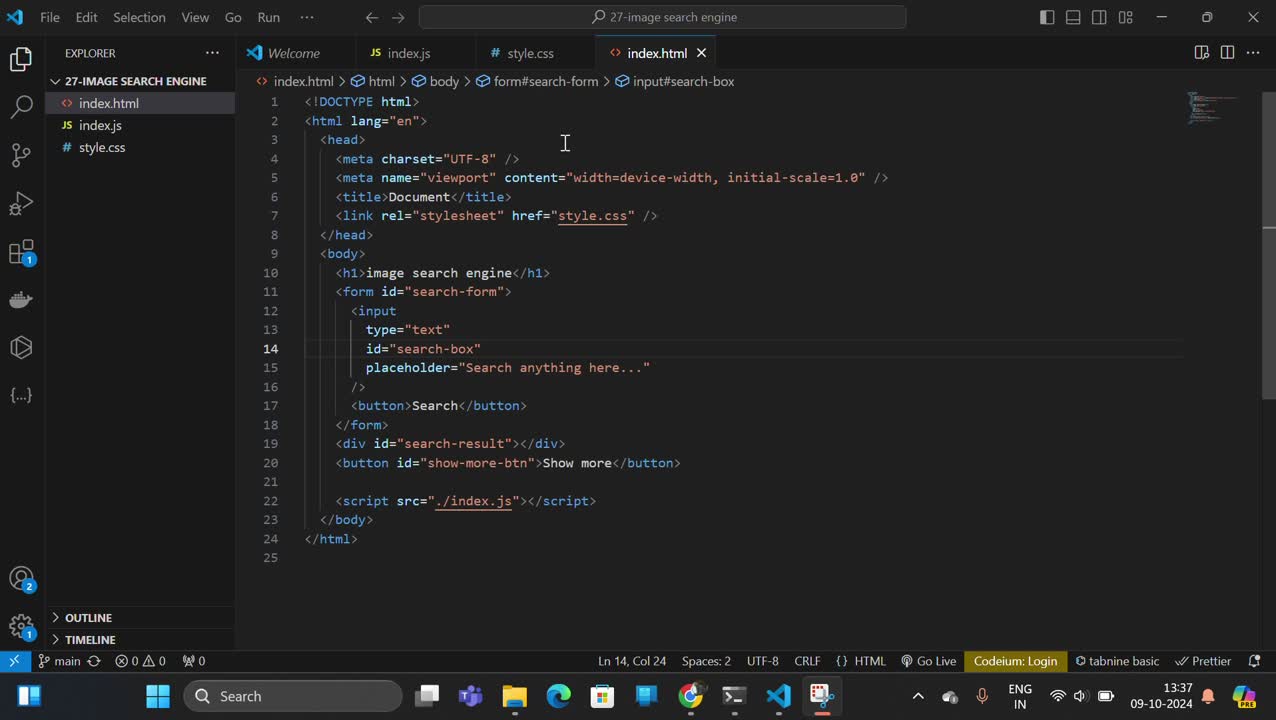Click the Windows taskbar Search box
Viewport: 1276px width, 720px height.
coord(293,696)
